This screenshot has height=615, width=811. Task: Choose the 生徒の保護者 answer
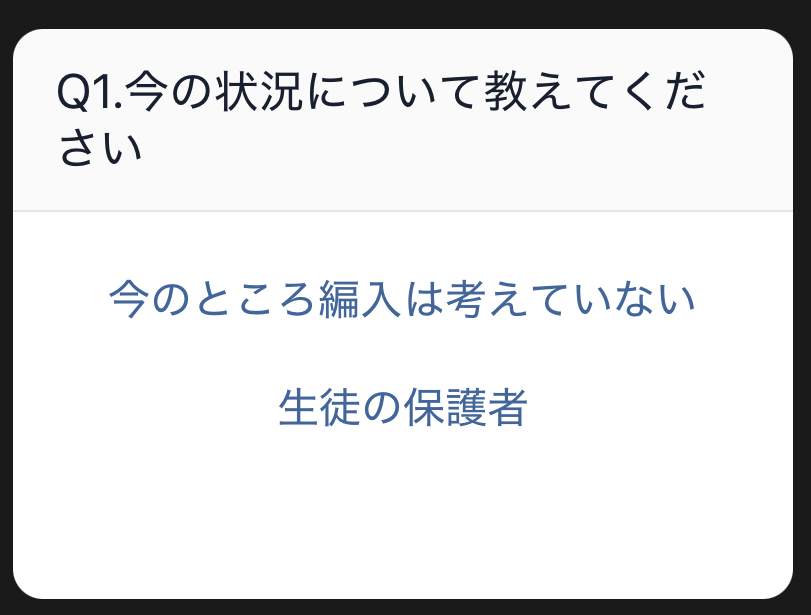pyautogui.click(x=402, y=407)
